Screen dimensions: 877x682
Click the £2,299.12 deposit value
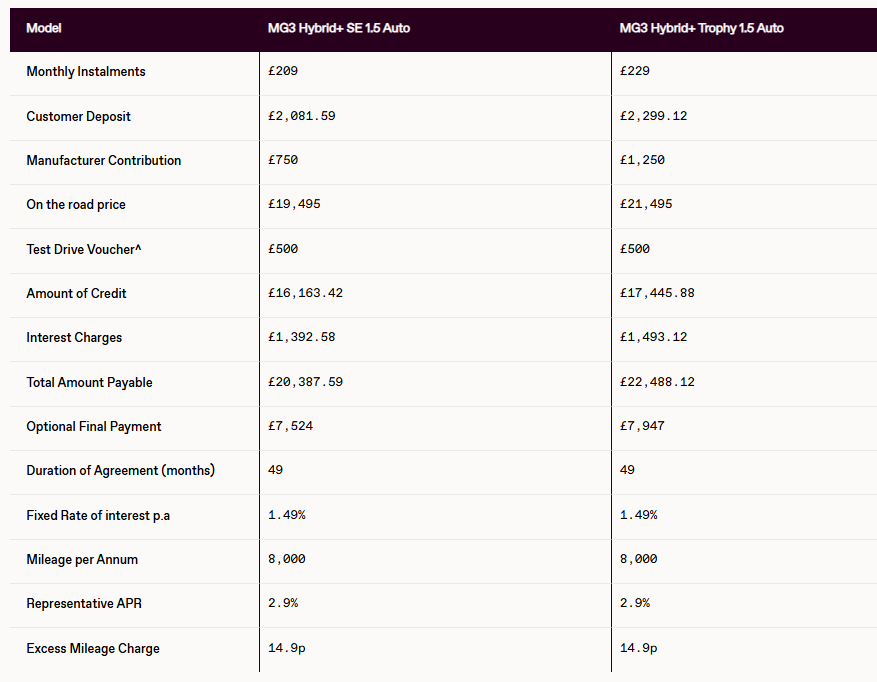coord(654,116)
